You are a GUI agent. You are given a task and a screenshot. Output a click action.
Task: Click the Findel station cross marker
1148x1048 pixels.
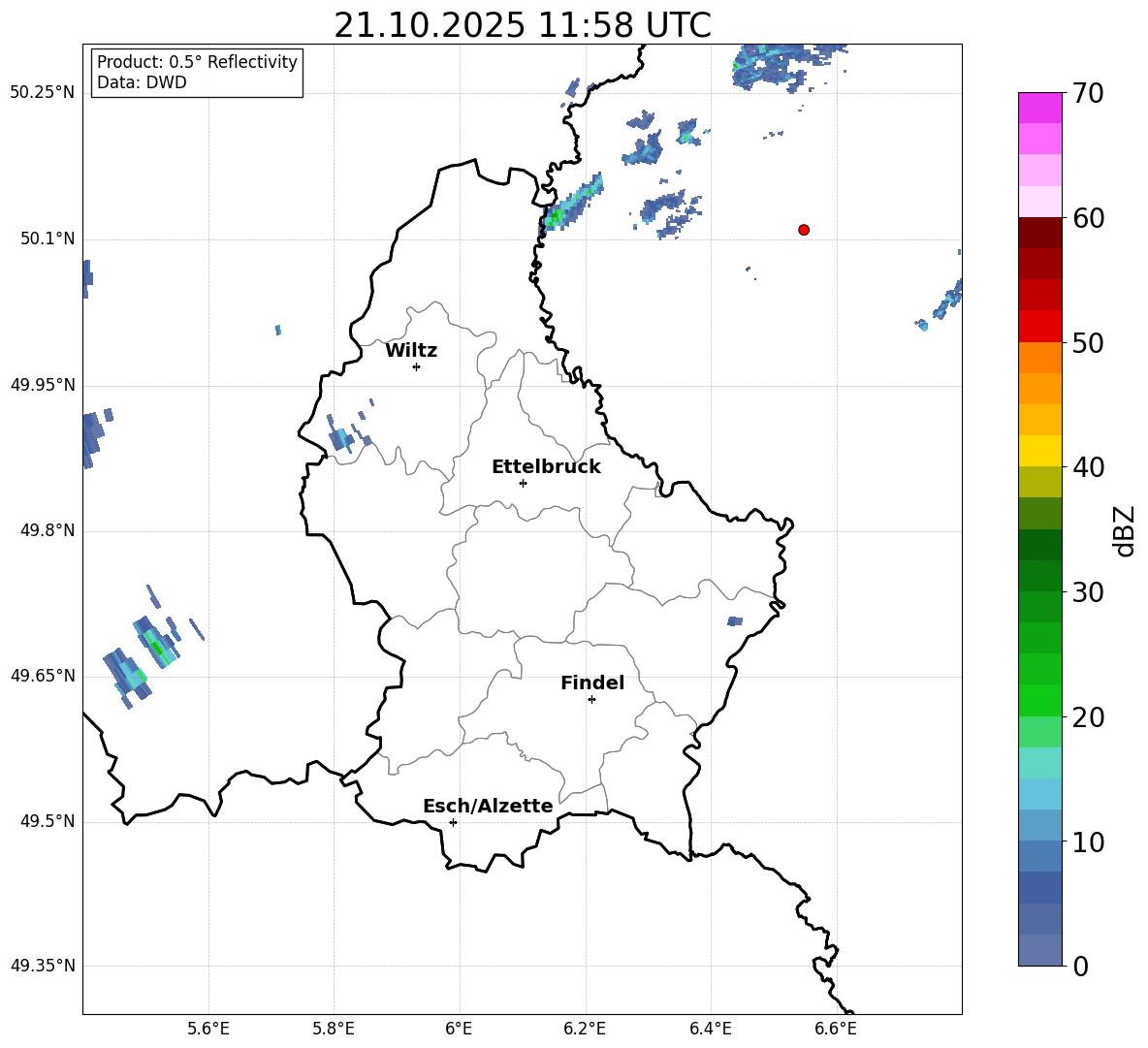[591, 700]
